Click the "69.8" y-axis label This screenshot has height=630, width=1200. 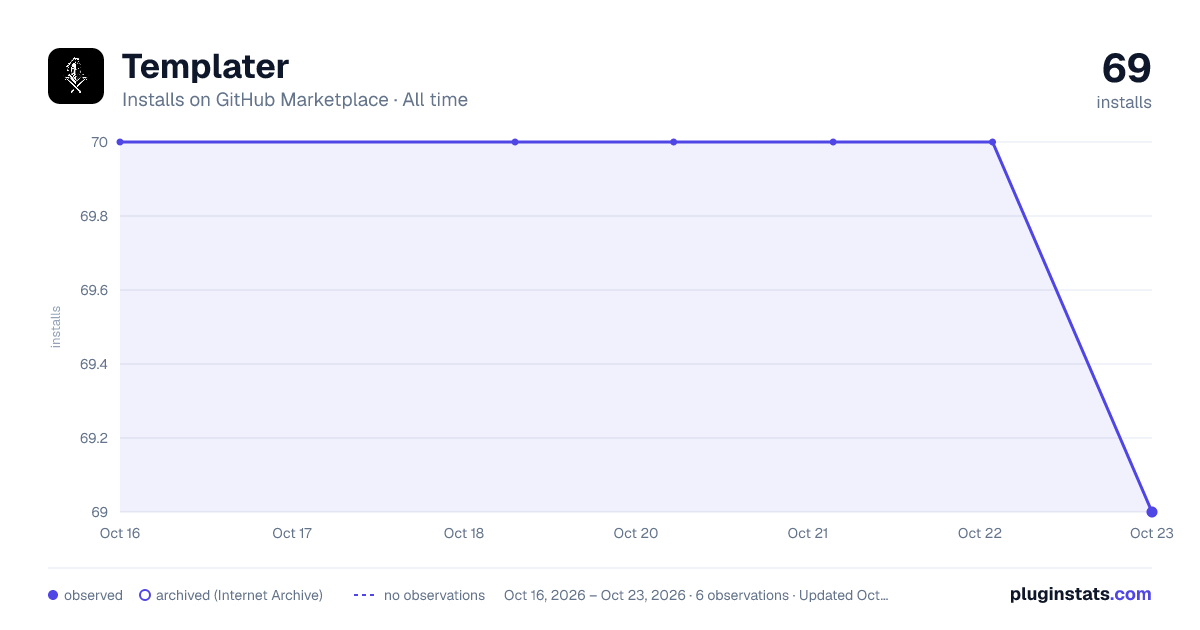point(94,216)
